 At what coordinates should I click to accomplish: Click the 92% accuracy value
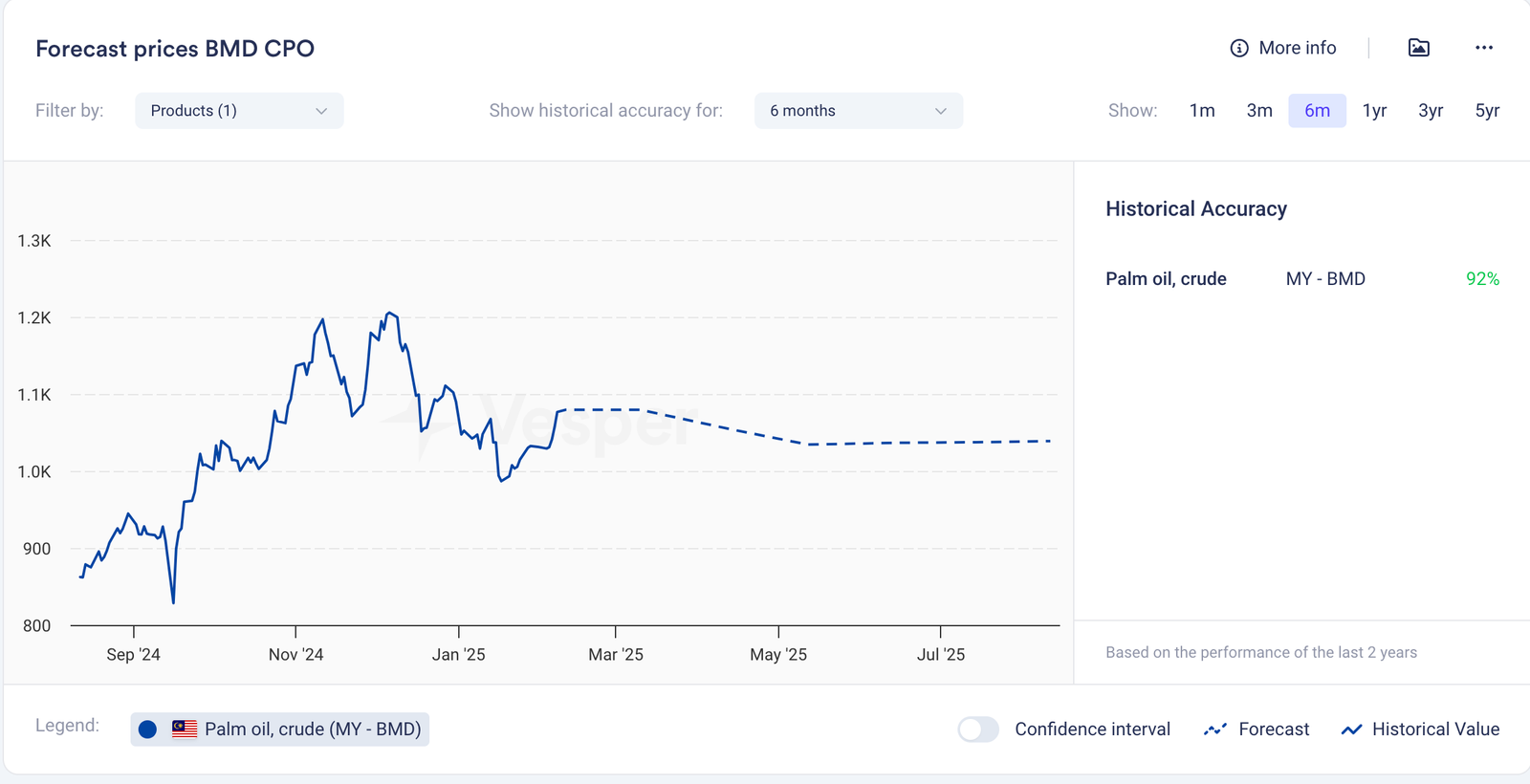[x=1482, y=279]
